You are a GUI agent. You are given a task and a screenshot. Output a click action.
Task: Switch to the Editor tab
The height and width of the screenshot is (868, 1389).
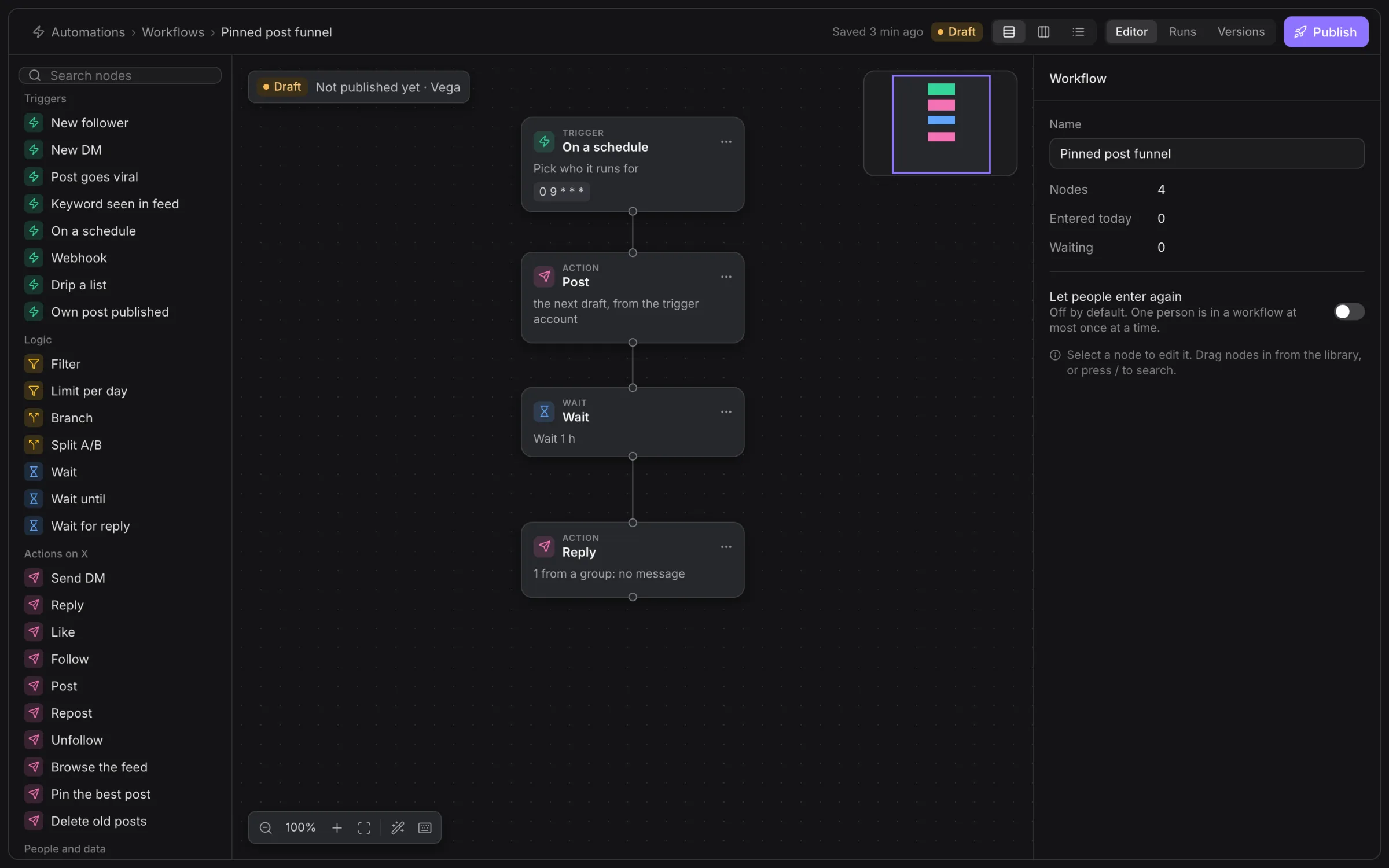[x=1131, y=32]
